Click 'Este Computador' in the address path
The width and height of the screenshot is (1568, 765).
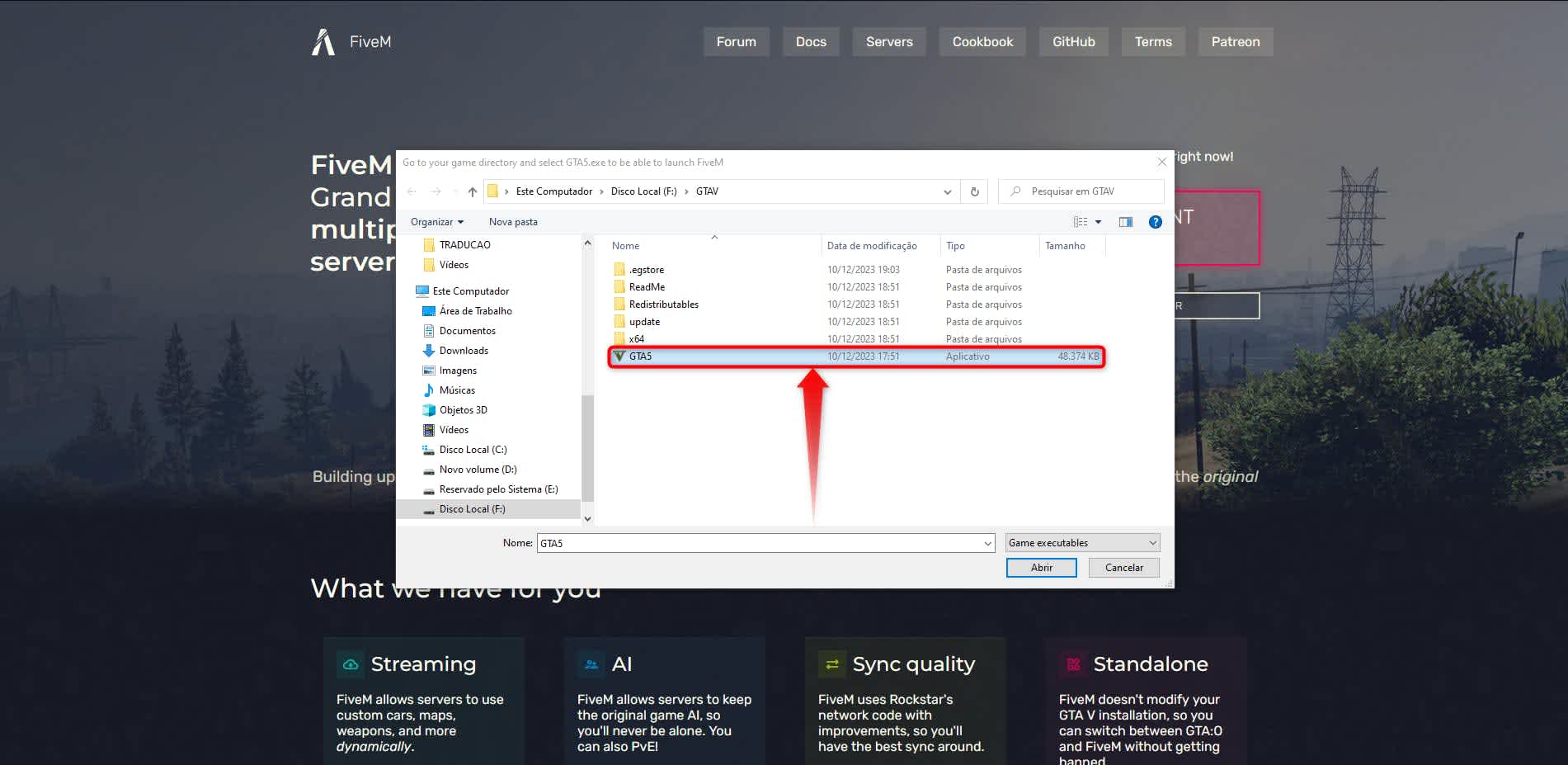pyautogui.click(x=554, y=191)
